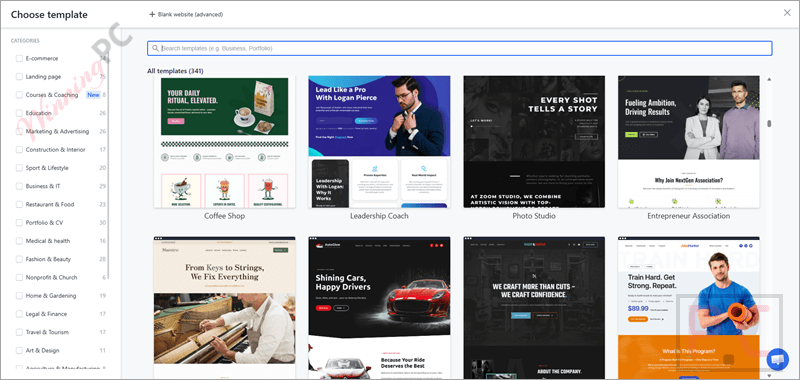
Task: Click the Entrepreneur Association caption
Action: tap(689, 216)
